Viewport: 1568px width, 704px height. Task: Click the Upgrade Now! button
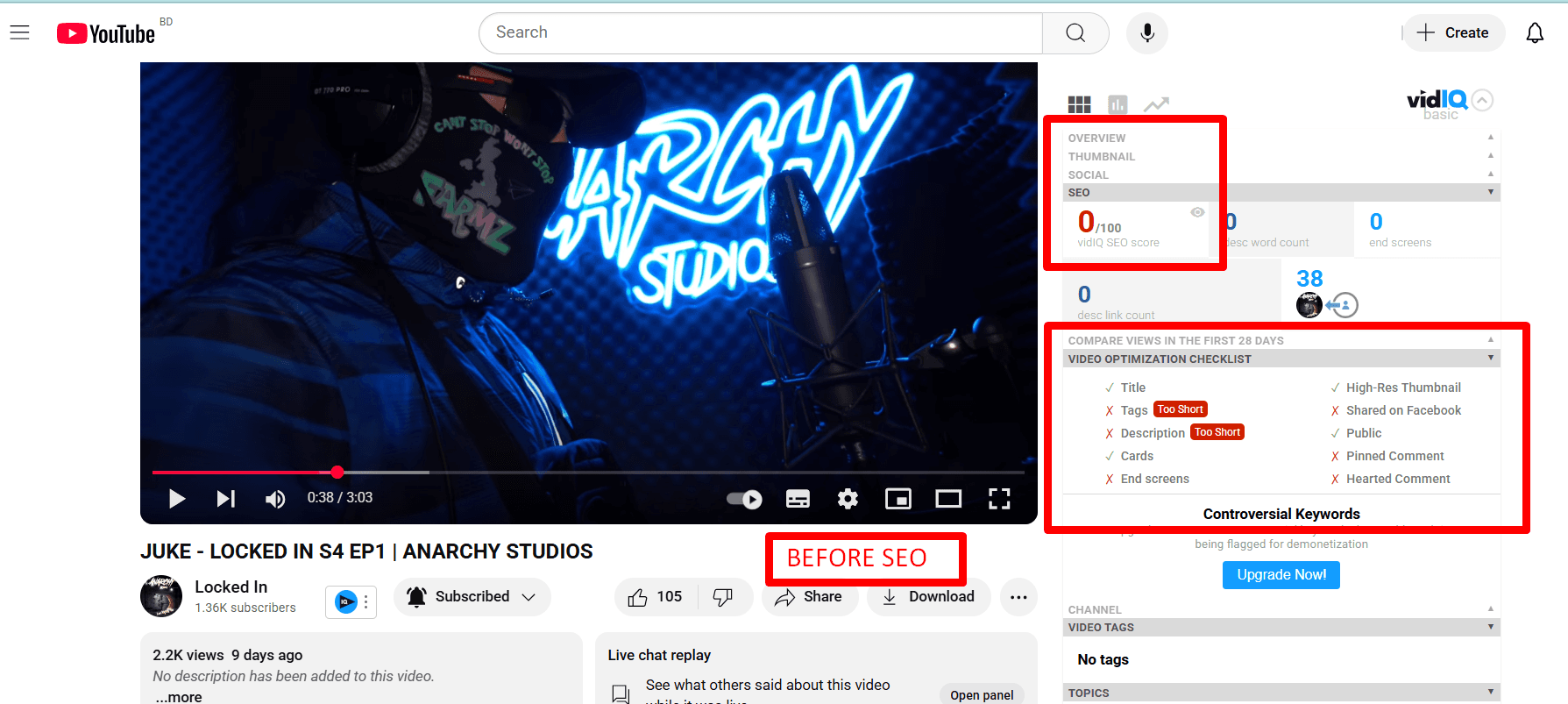(x=1281, y=575)
